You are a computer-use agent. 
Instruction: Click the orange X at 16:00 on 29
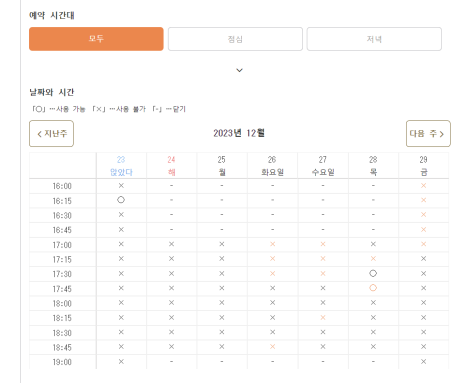coord(423,185)
